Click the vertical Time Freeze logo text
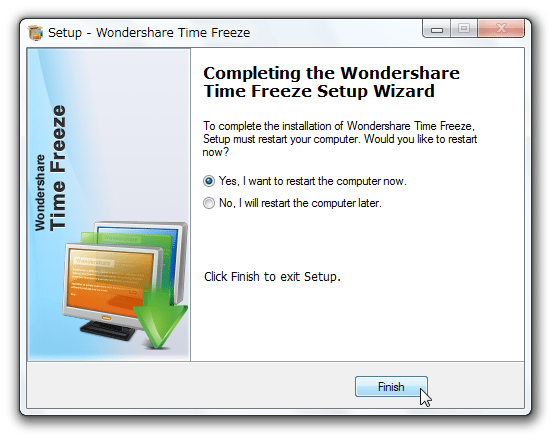 58,168
